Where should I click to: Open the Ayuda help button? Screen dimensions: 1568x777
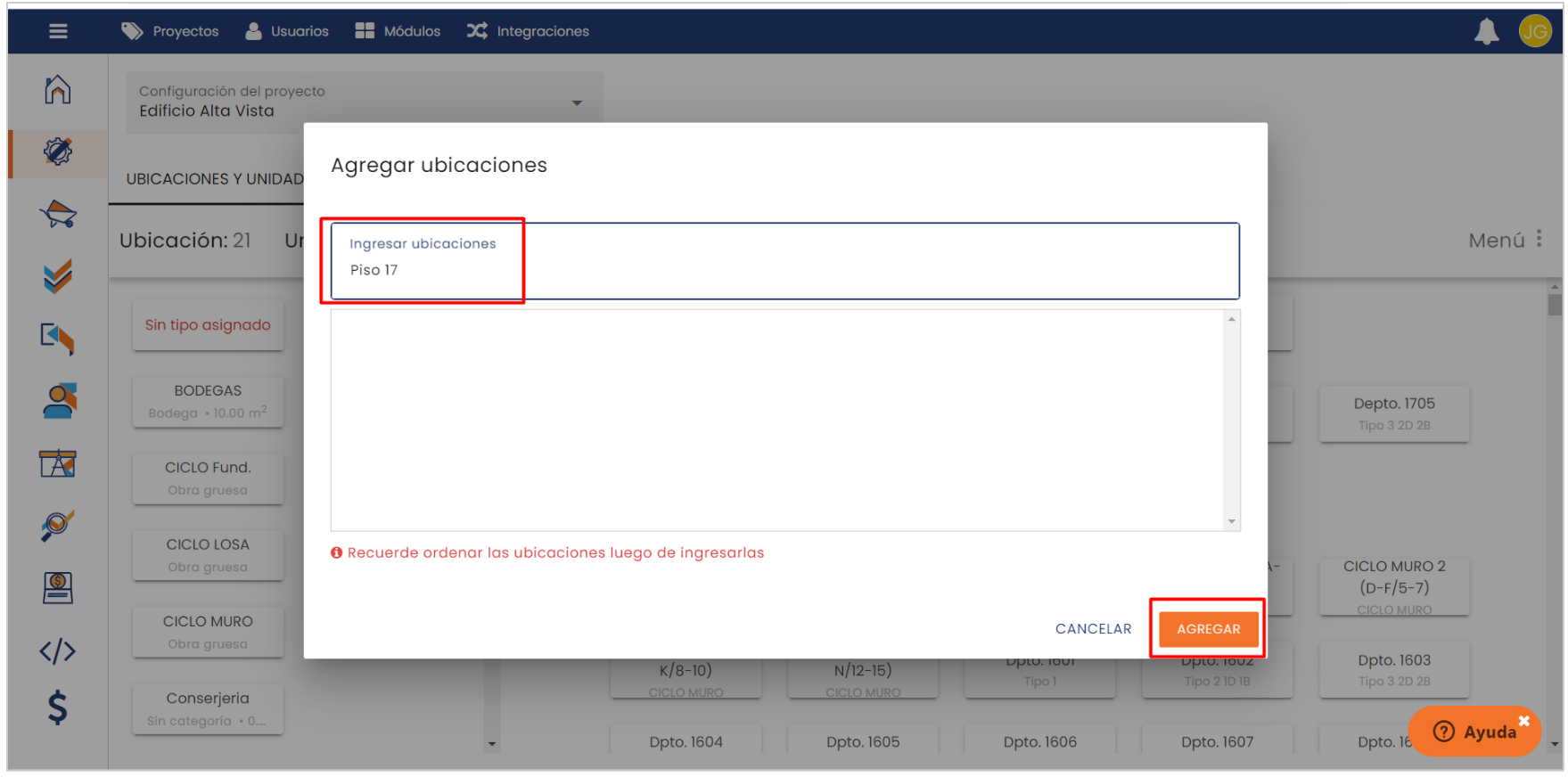click(1474, 732)
